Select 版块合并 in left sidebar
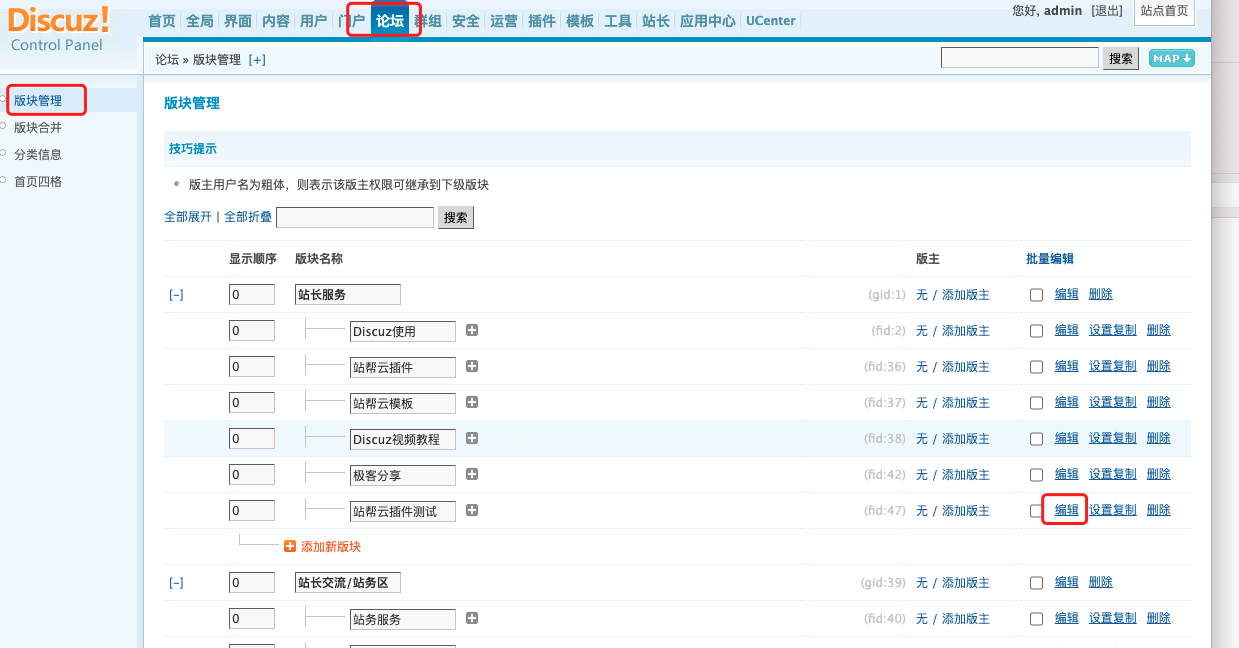 (x=38, y=128)
